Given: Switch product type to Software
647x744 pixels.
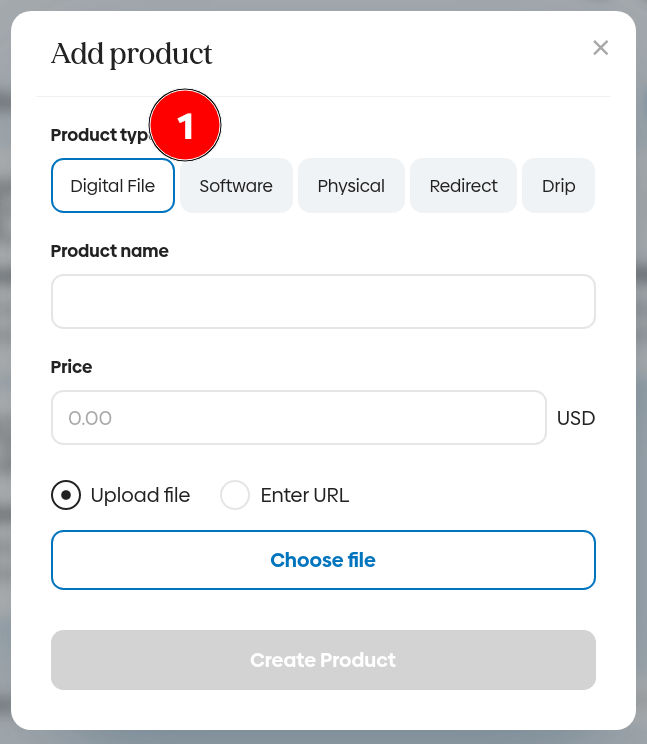Looking at the screenshot, I should click(x=236, y=186).
